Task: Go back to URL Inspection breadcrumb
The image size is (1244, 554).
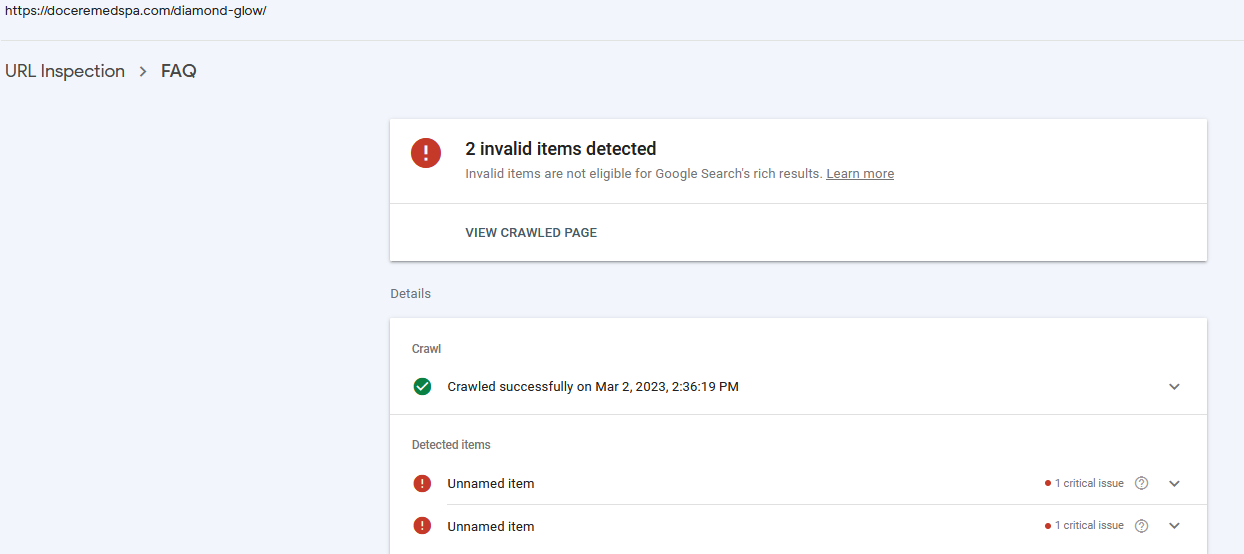Action: 65,71
